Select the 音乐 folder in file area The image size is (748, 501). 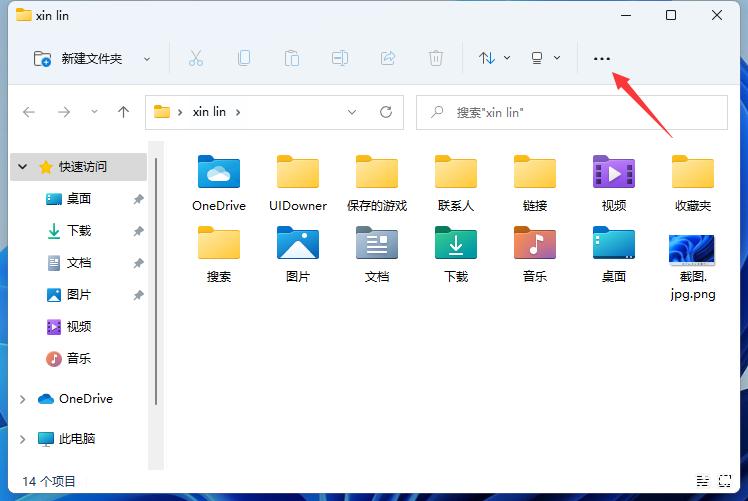click(x=535, y=255)
